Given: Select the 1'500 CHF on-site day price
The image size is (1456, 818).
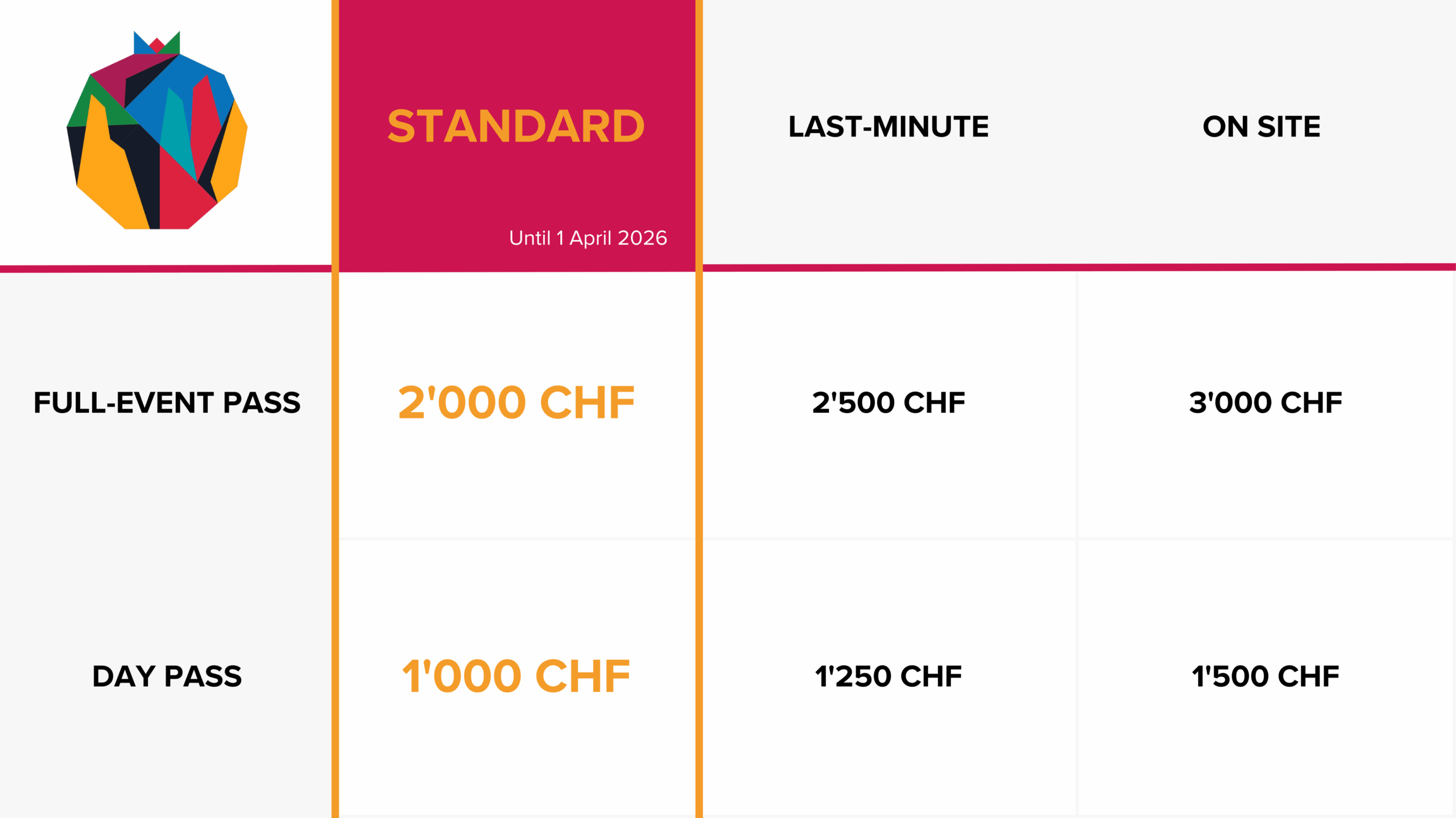Looking at the screenshot, I should pos(1265,676).
